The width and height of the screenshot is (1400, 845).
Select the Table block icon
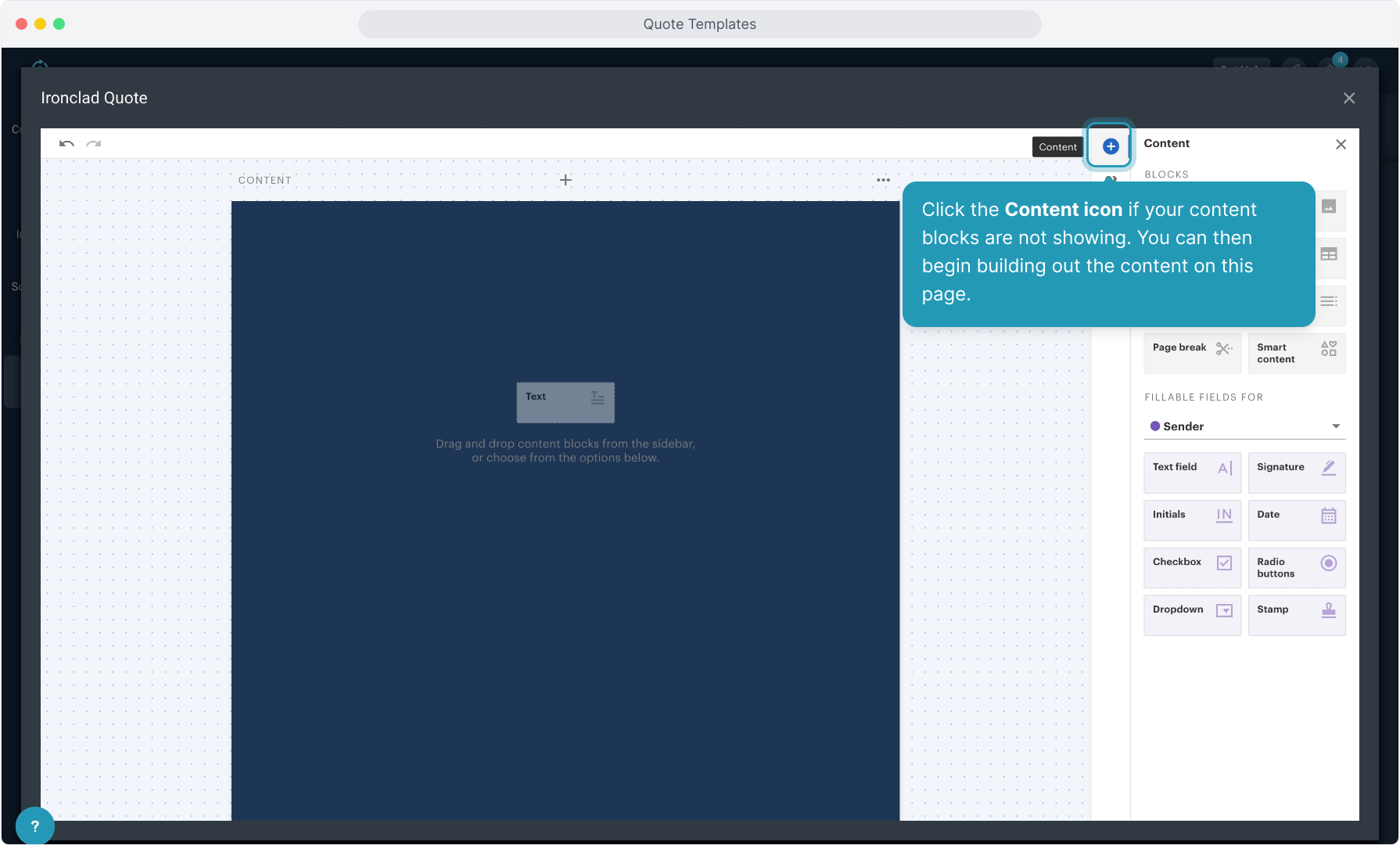coord(1329,255)
